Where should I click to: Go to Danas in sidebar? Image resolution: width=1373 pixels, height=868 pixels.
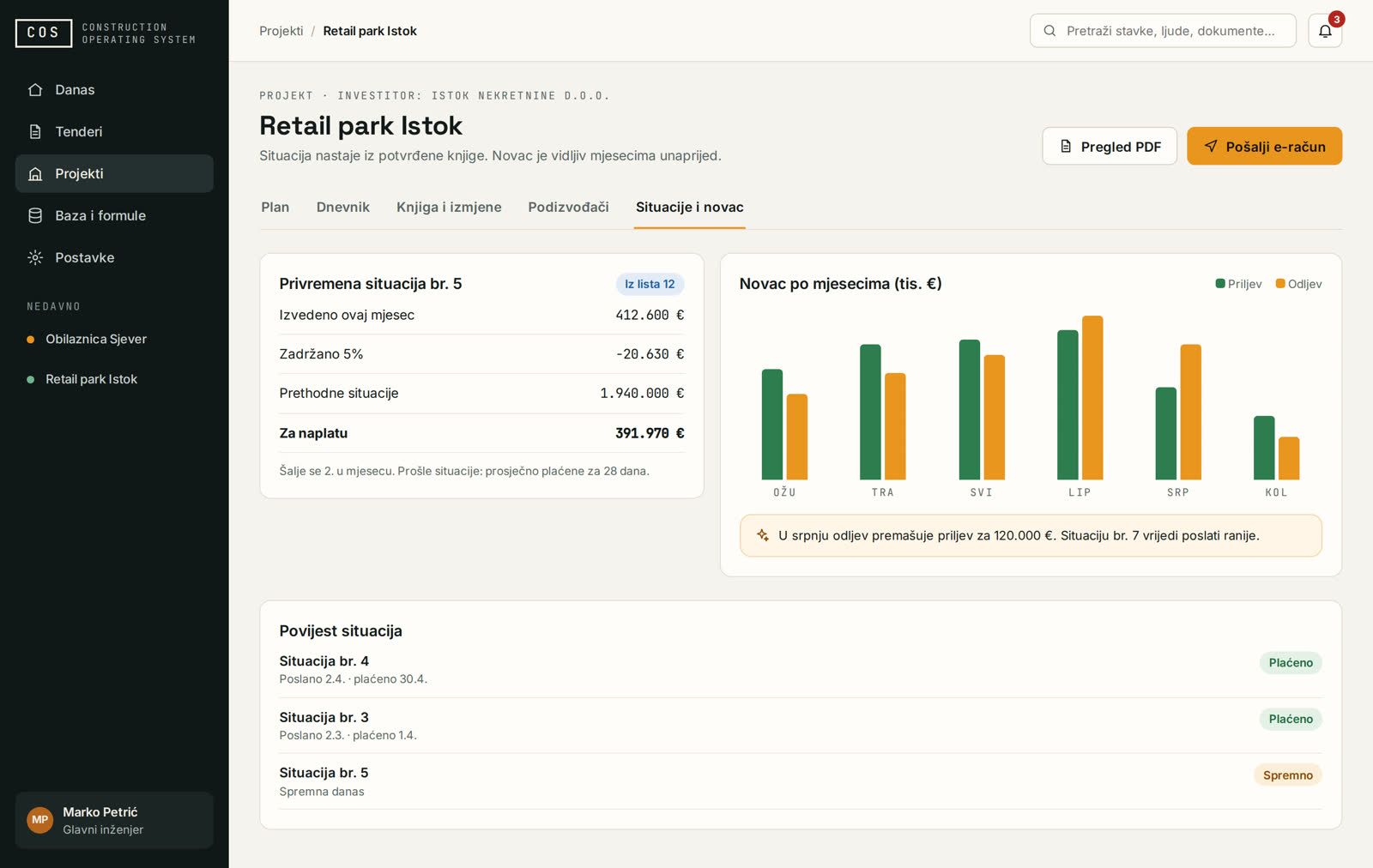click(x=114, y=90)
